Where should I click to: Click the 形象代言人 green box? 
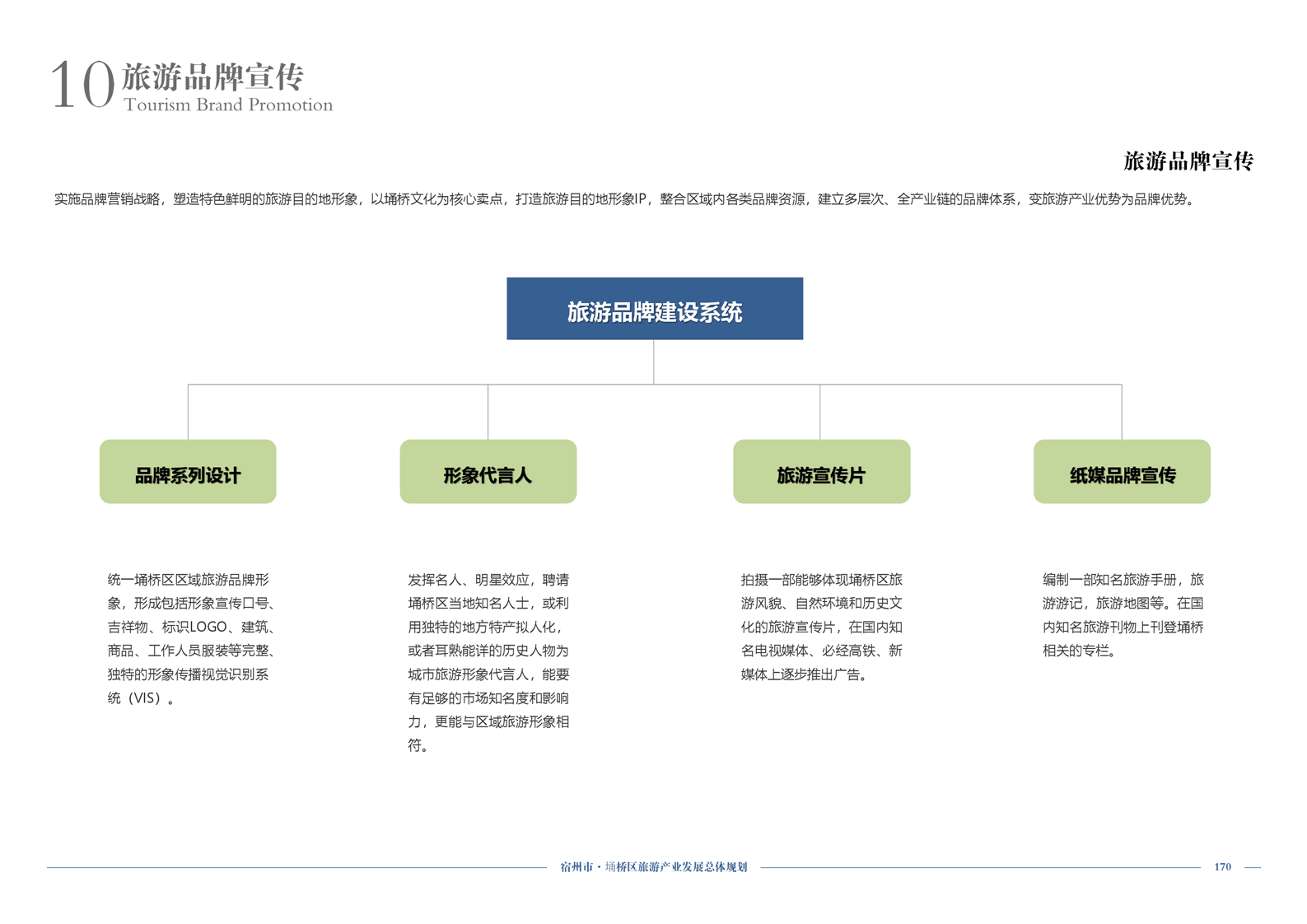488,472
